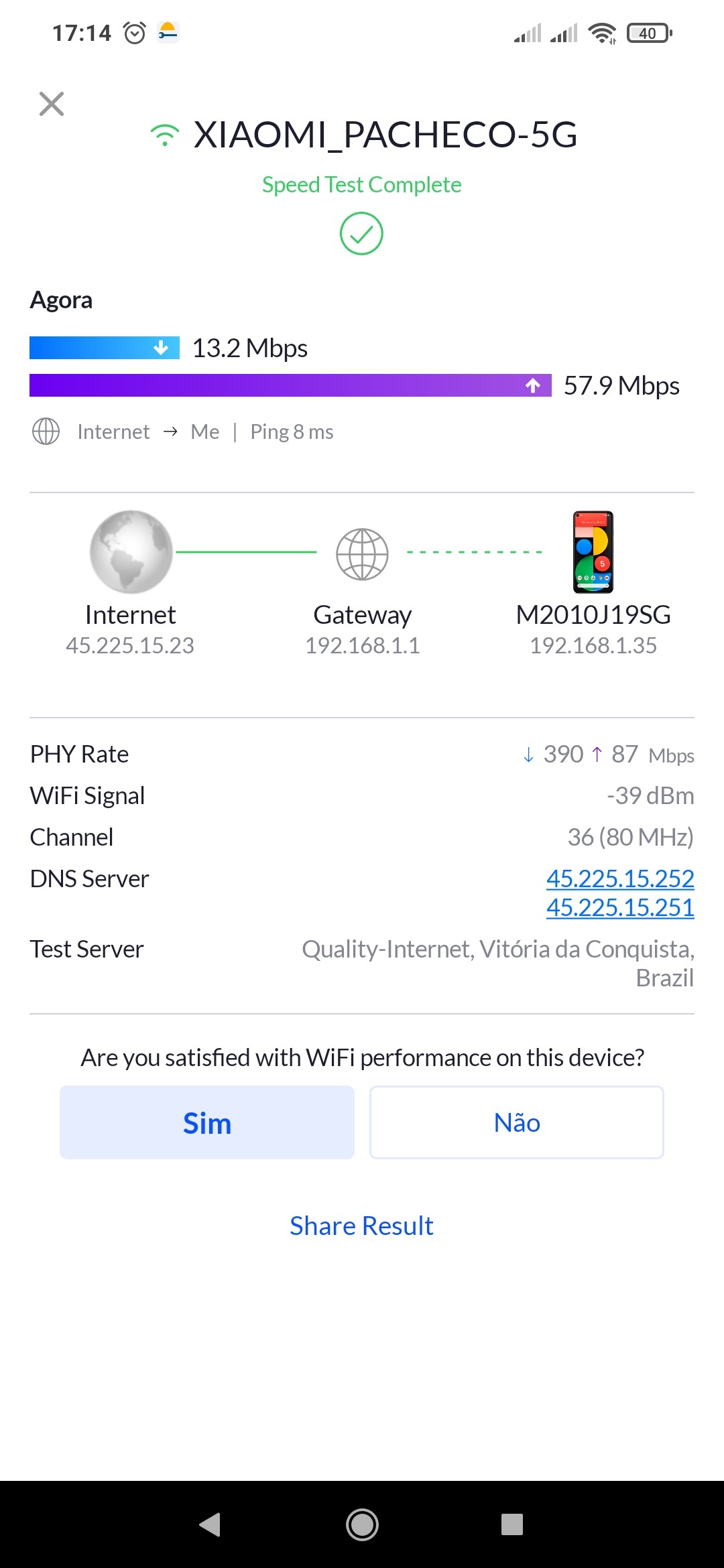The width and height of the screenshot is (724, 1568).
Task: Tap the Gateway wireframe globe icon
Action: (362, 554)
